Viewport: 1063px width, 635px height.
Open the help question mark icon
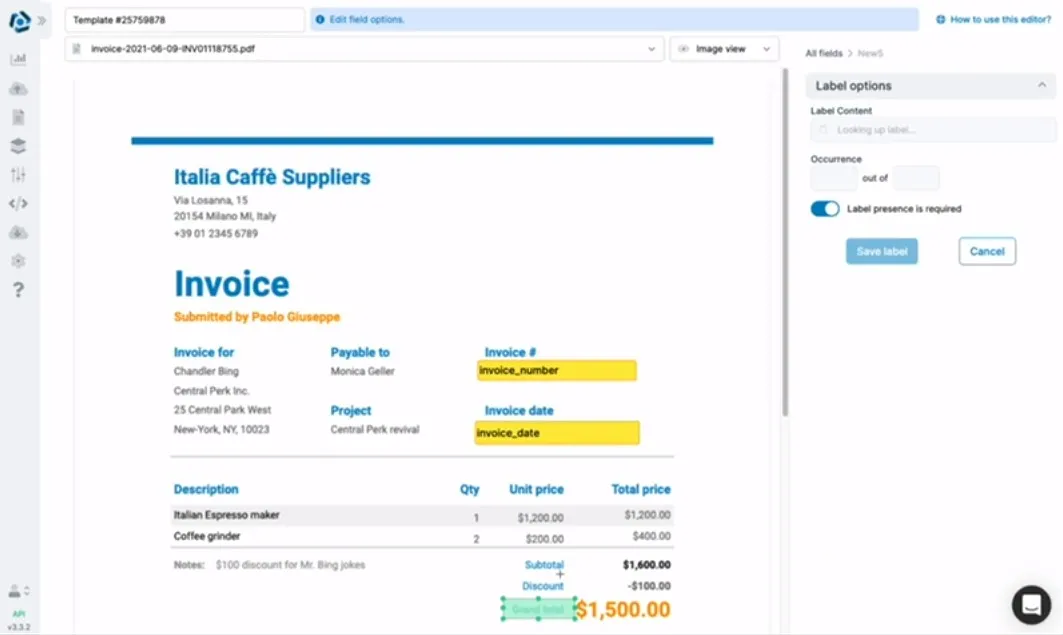18,290
